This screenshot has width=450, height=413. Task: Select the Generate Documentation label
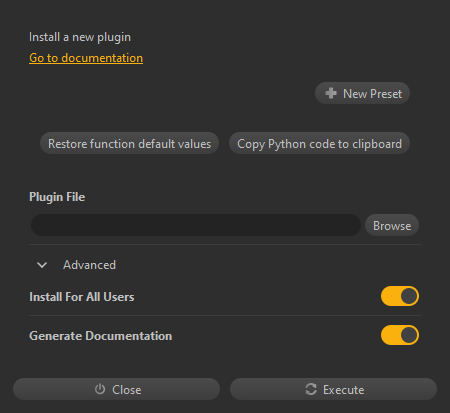coord(101,336)
